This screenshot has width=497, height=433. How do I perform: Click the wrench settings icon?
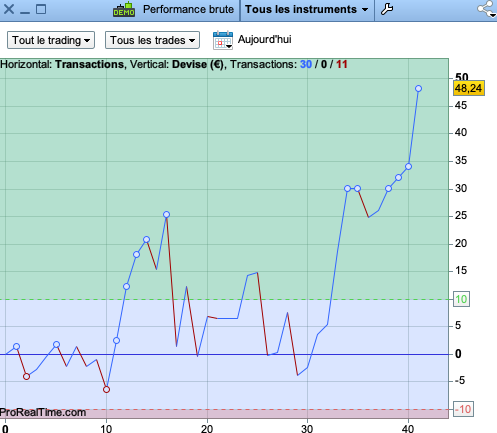[387, 9]
